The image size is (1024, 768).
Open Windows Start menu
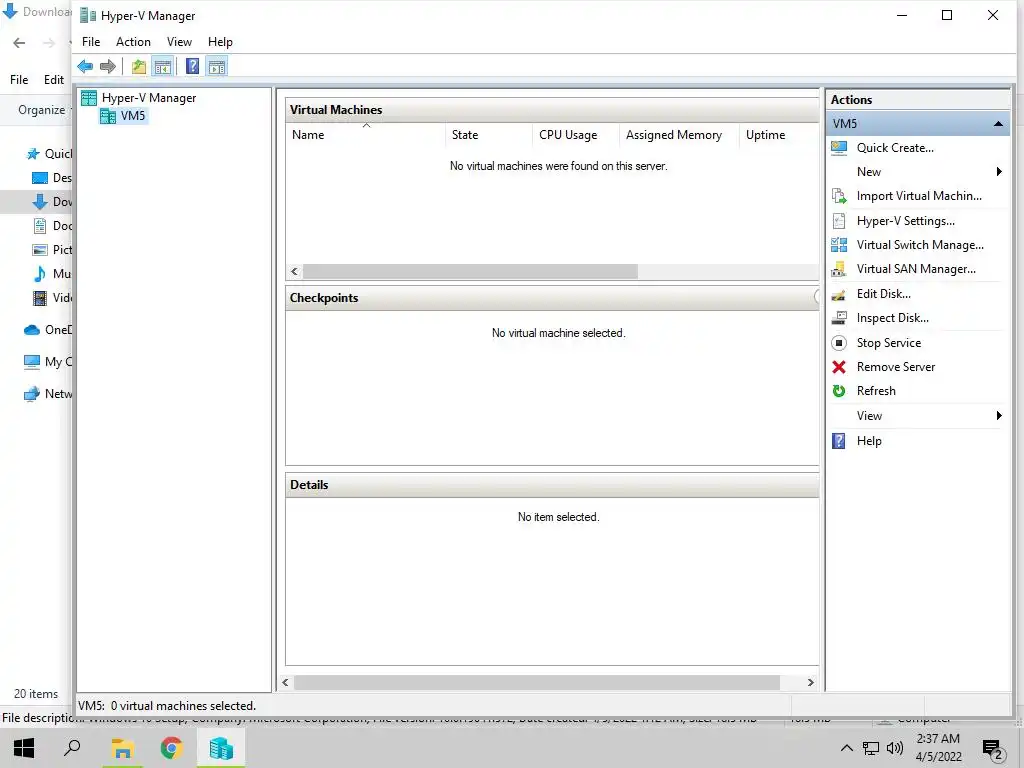24,748
